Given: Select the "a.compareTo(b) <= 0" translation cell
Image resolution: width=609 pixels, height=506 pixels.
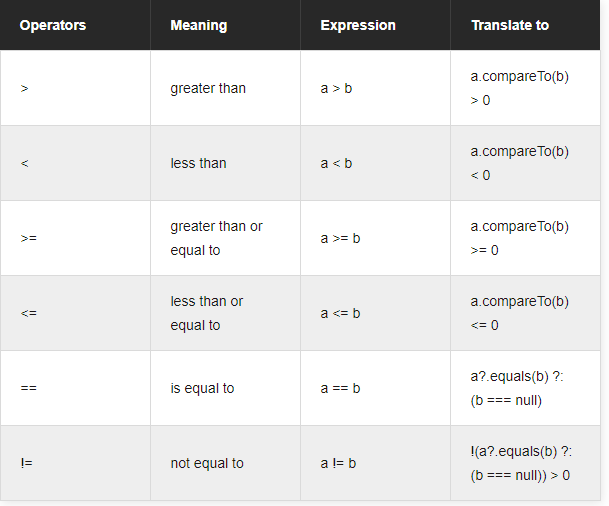Looking at the screenshot, I should coord(519,313).
